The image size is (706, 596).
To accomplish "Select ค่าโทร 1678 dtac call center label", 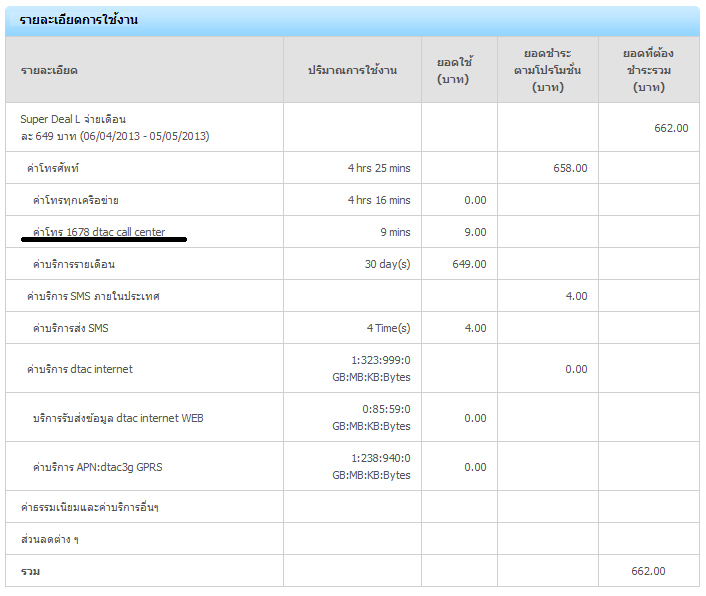I will click(x=99, y=232).
